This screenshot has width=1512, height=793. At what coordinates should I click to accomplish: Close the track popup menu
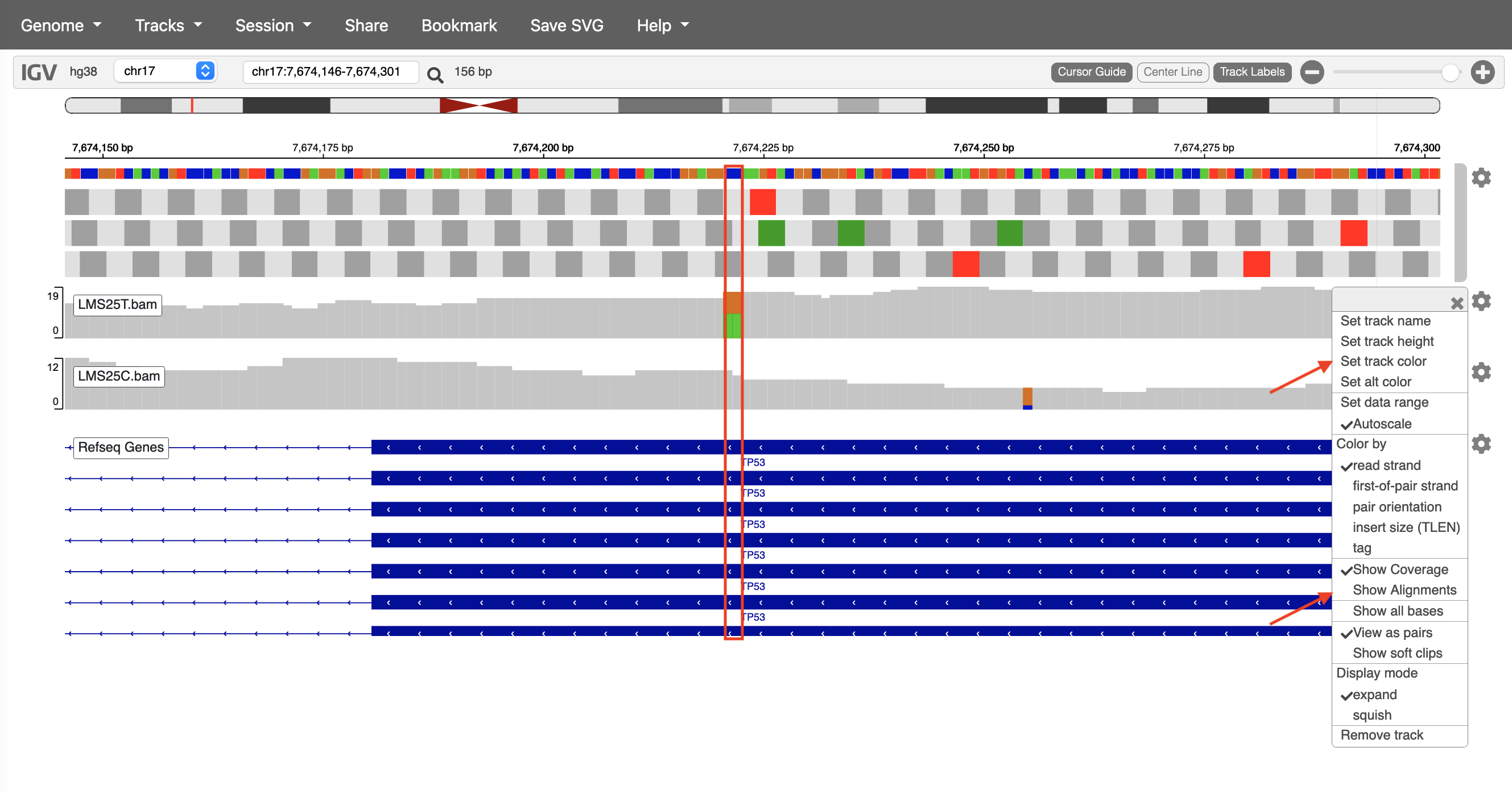pyautogui.click(x=1457, y=303)
